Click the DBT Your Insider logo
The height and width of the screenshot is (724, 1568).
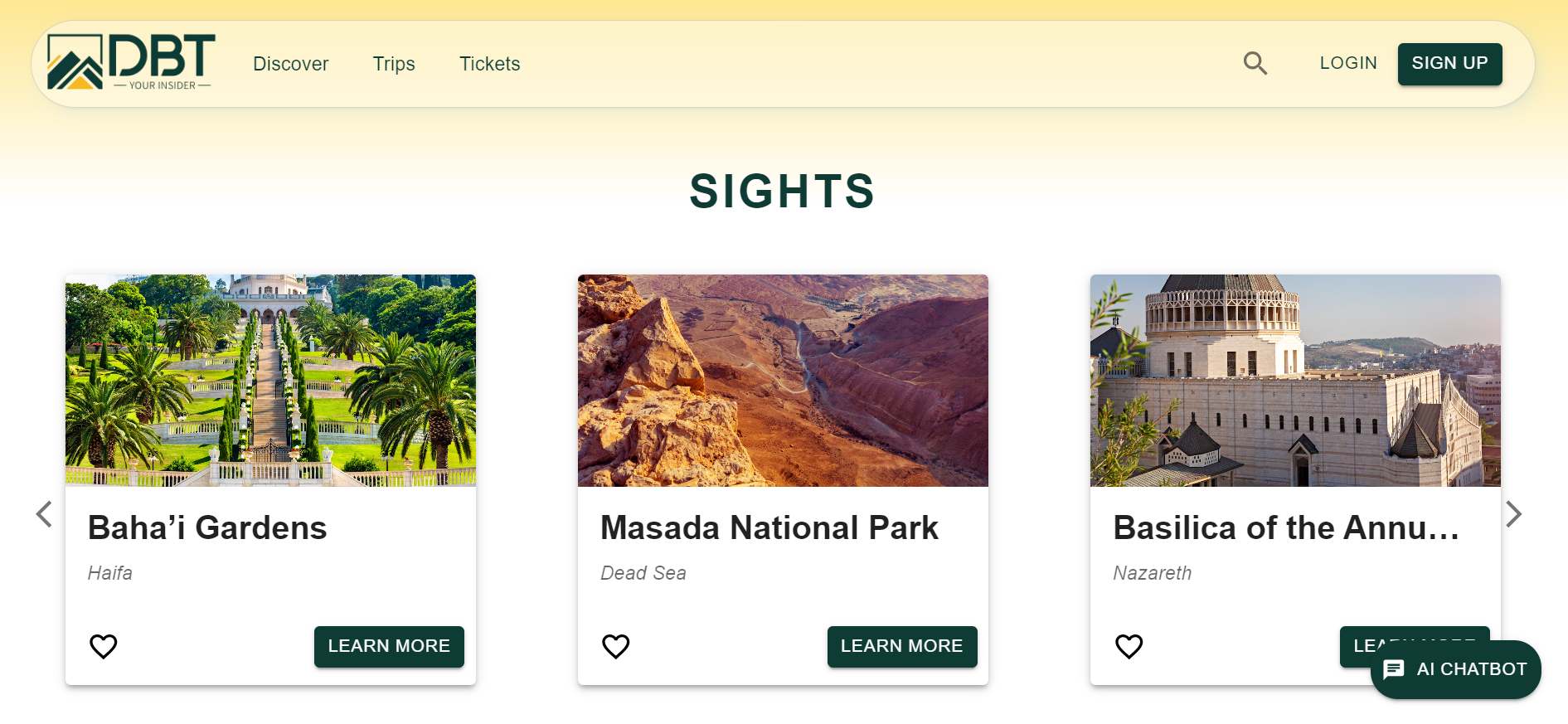point(131,62)
